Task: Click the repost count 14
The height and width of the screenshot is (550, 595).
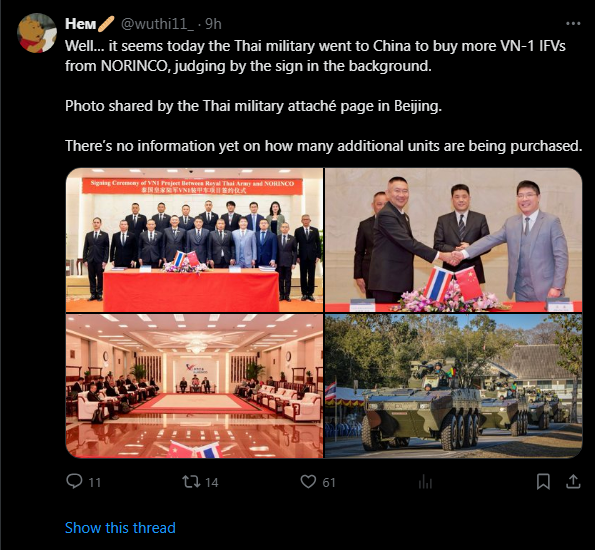Action: point(212,482)
